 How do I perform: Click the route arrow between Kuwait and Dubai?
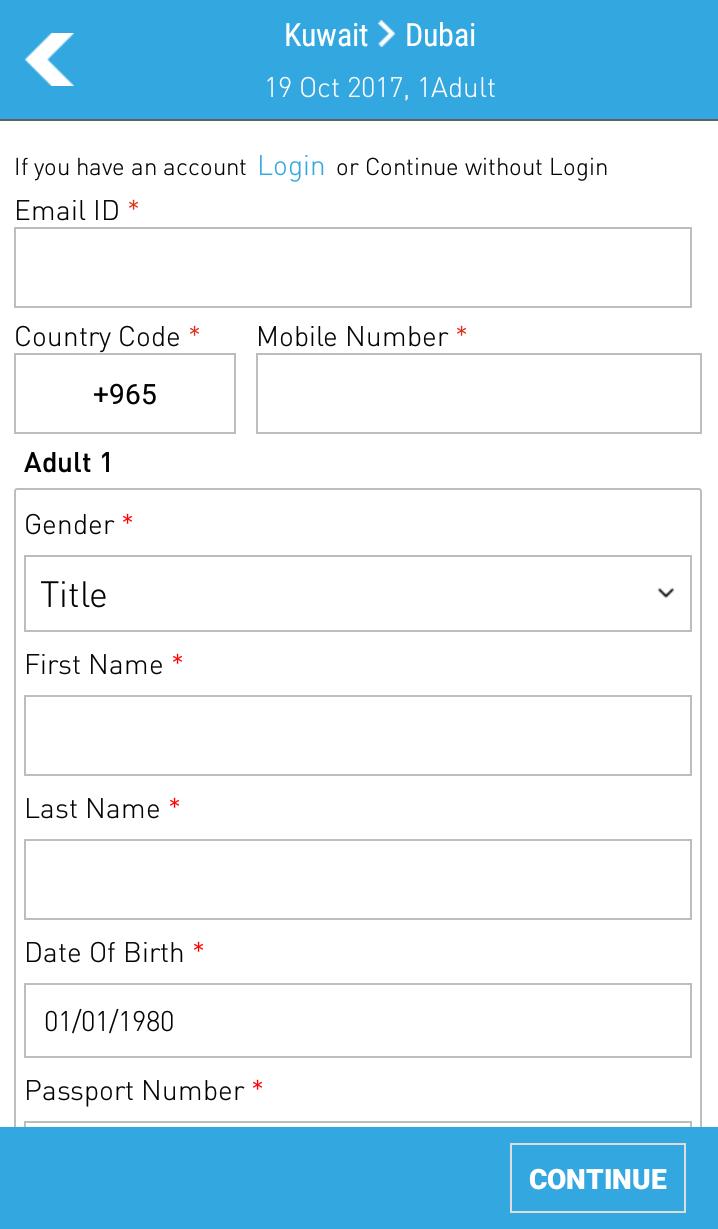(386, 35)
